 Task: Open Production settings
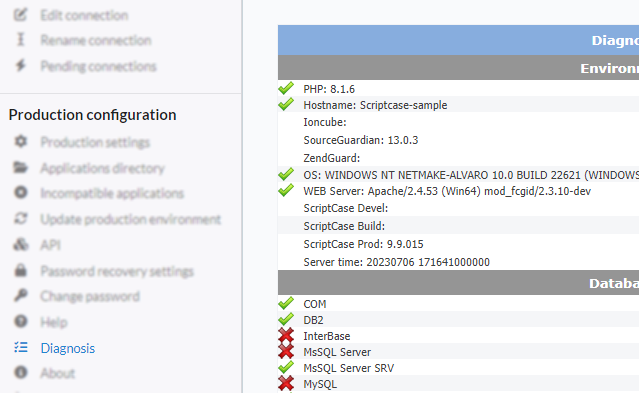[x=95, y=142]
